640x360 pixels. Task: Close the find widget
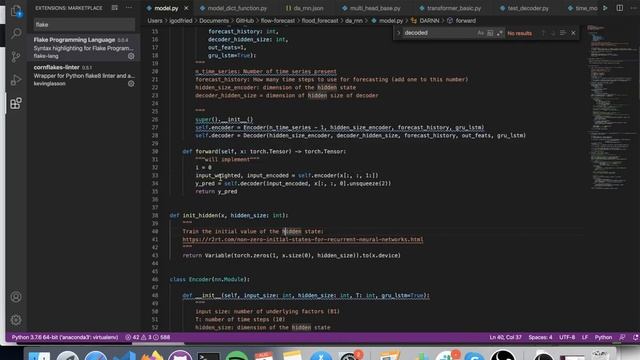click(x=573, y=33)
